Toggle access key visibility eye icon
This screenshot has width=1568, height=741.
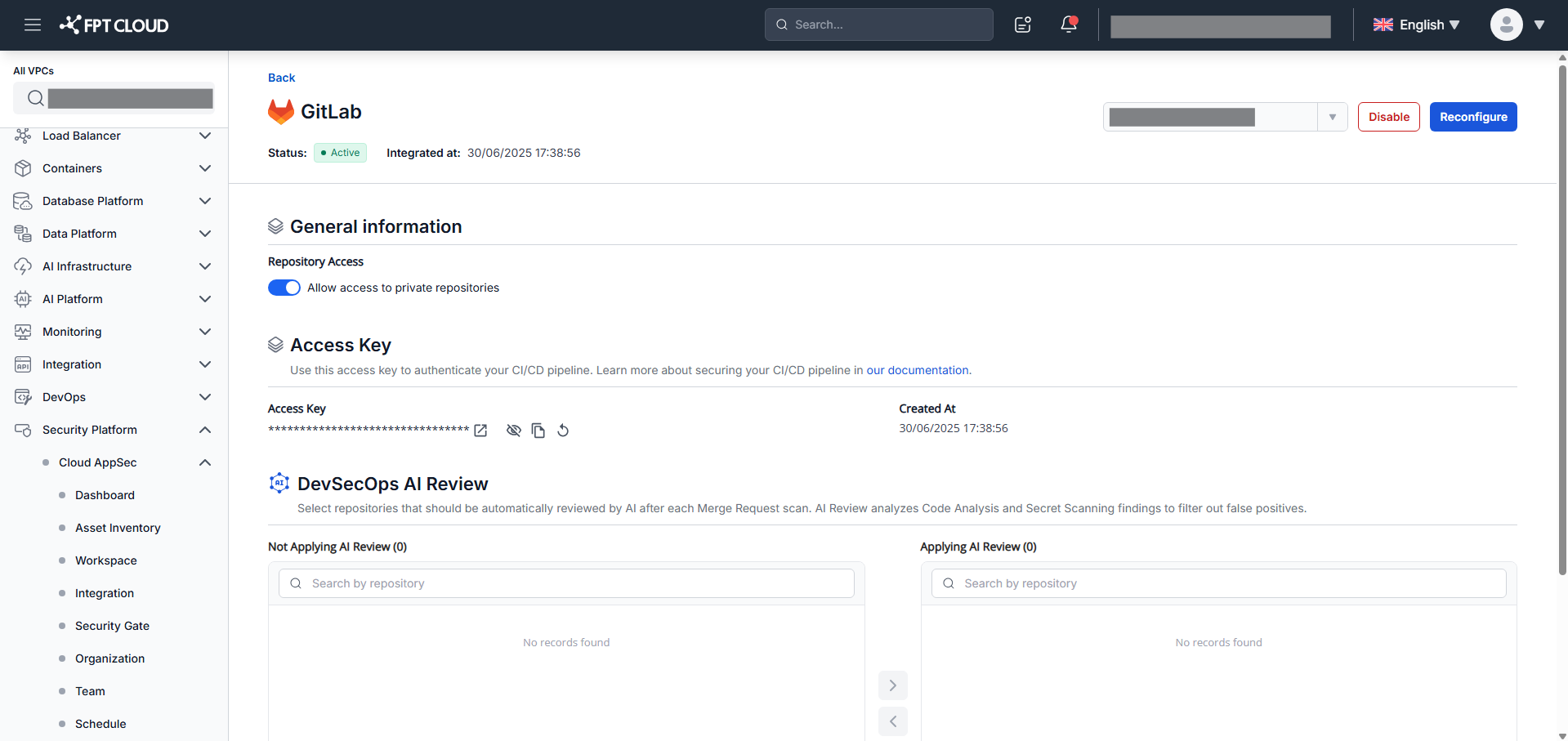pos(513,431)
